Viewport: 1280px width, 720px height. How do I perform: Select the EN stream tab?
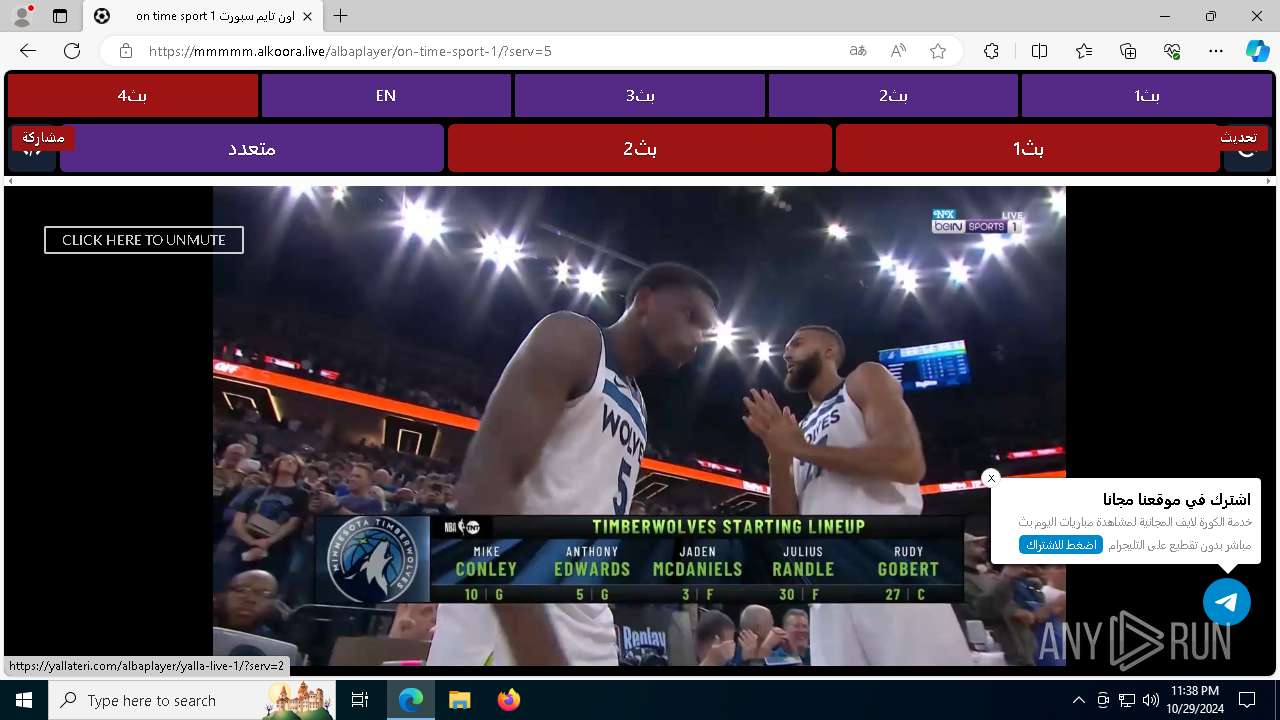coord(386,96)
